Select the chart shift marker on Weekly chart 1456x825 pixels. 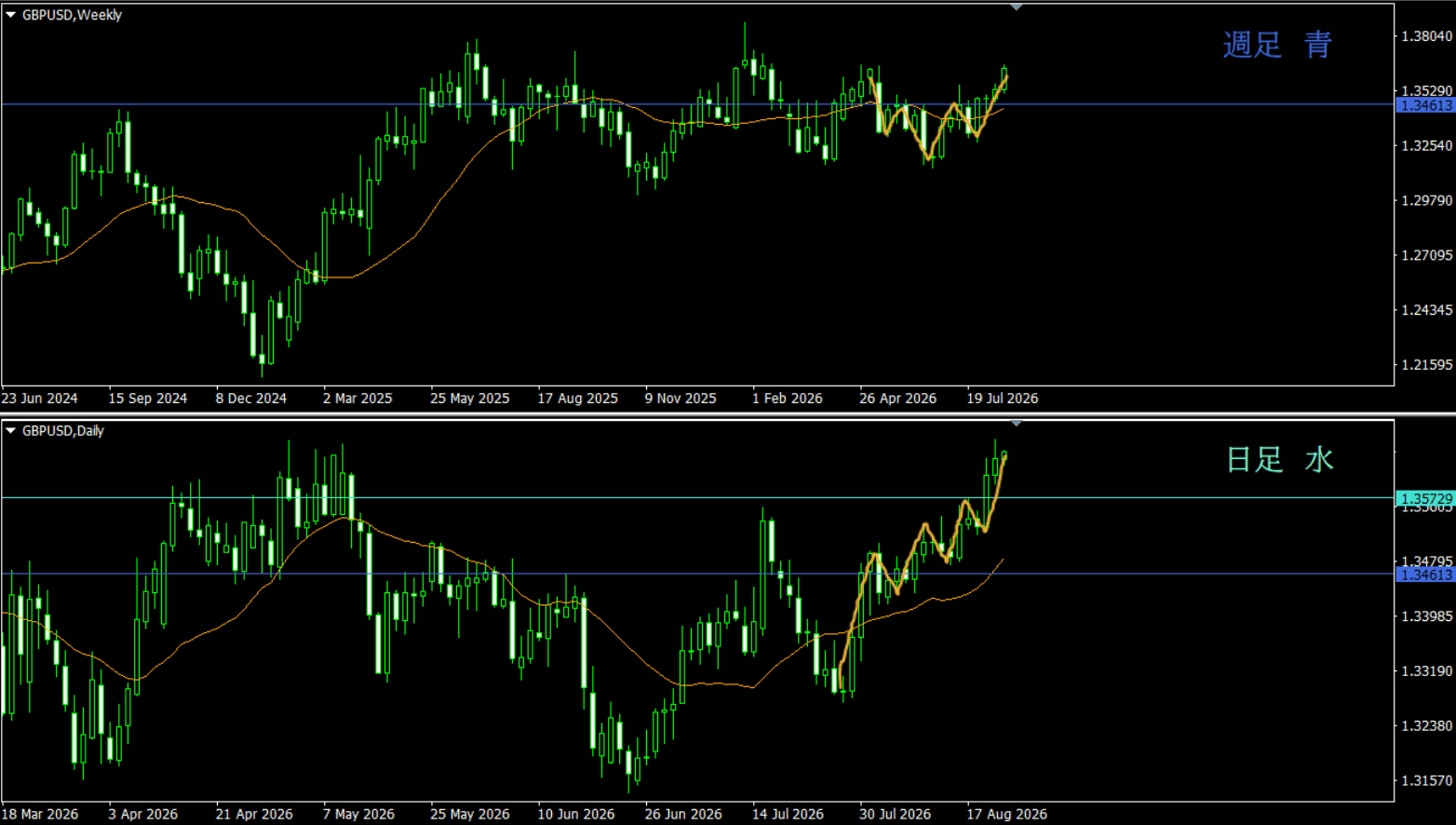[1017, 7]
